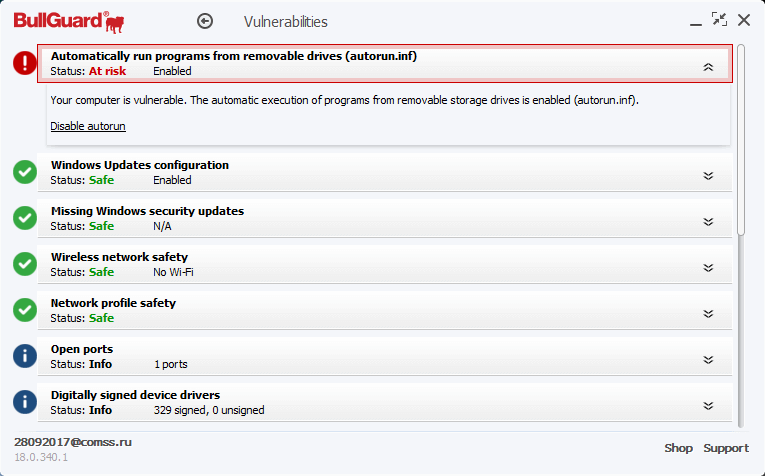
Task: Expand the Open ports details
Action: click(x=708, y=360)
